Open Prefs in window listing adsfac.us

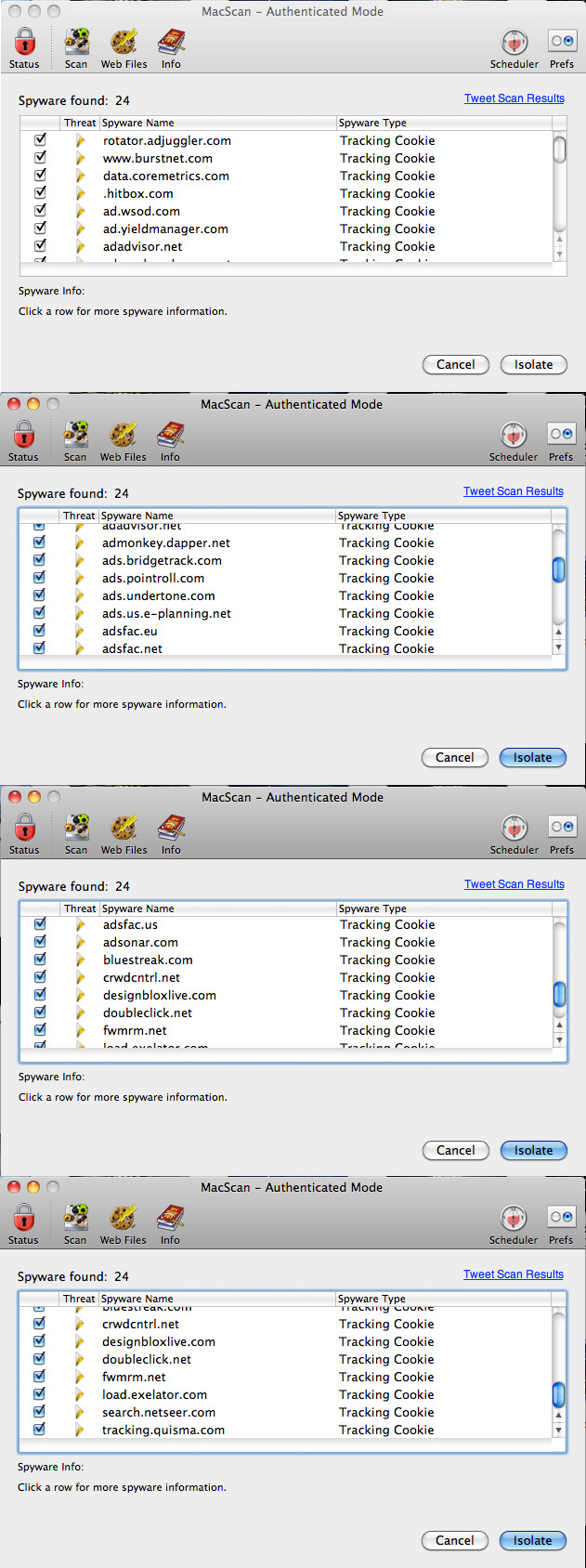click(562, 834)
